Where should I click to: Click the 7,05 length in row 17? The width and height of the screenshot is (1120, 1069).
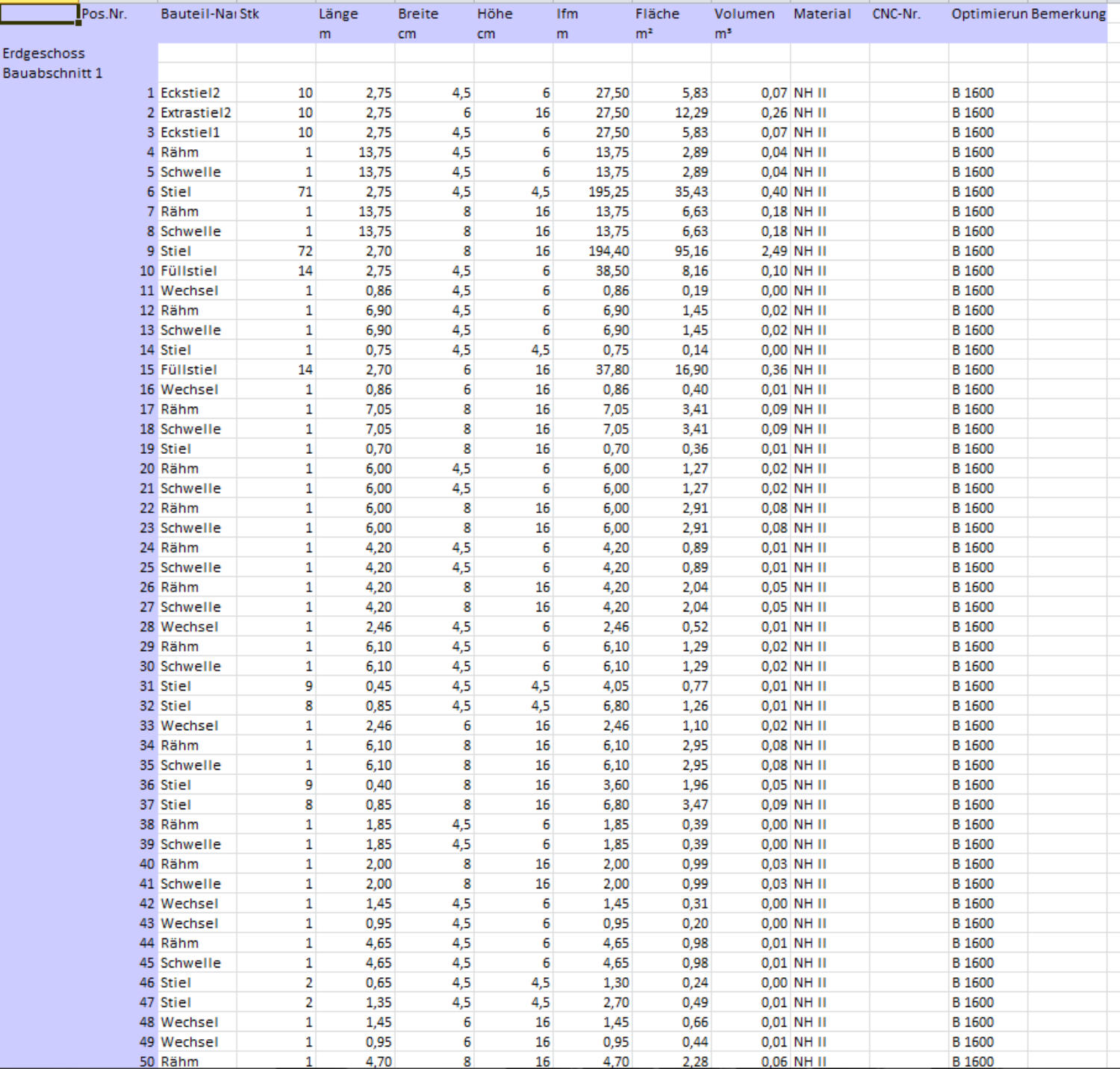(x=355, y=409)
